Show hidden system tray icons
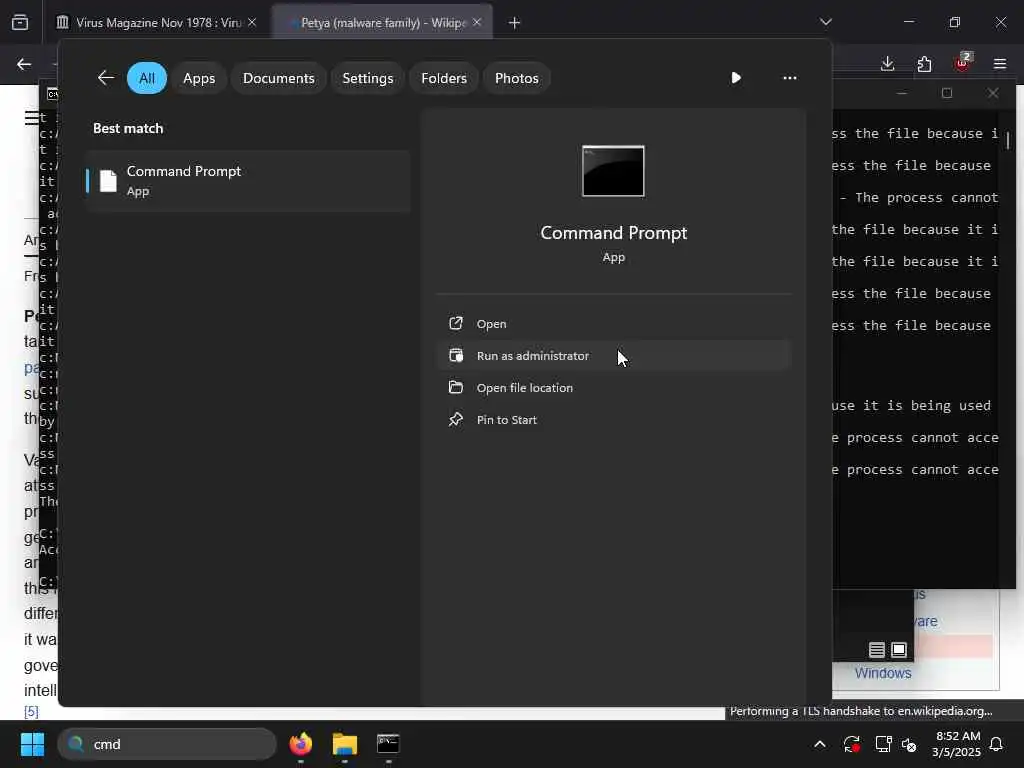 coord(820,744)
